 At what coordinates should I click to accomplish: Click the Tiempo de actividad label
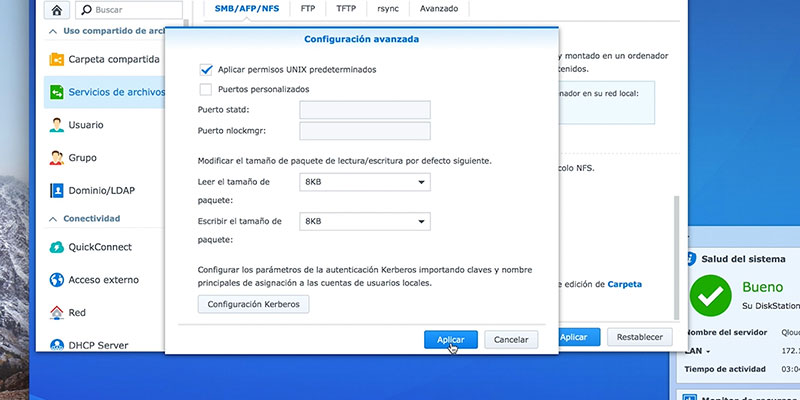[x=725, y=369]
